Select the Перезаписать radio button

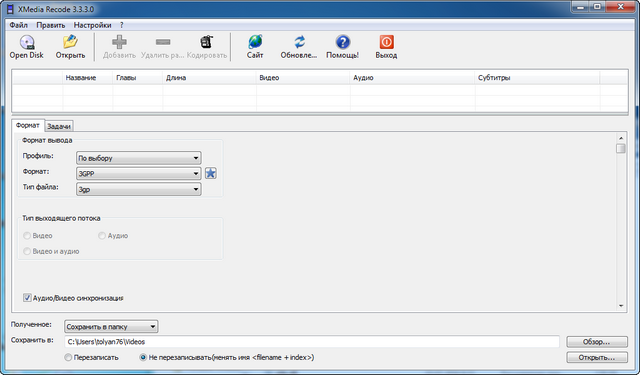(68, 357)
